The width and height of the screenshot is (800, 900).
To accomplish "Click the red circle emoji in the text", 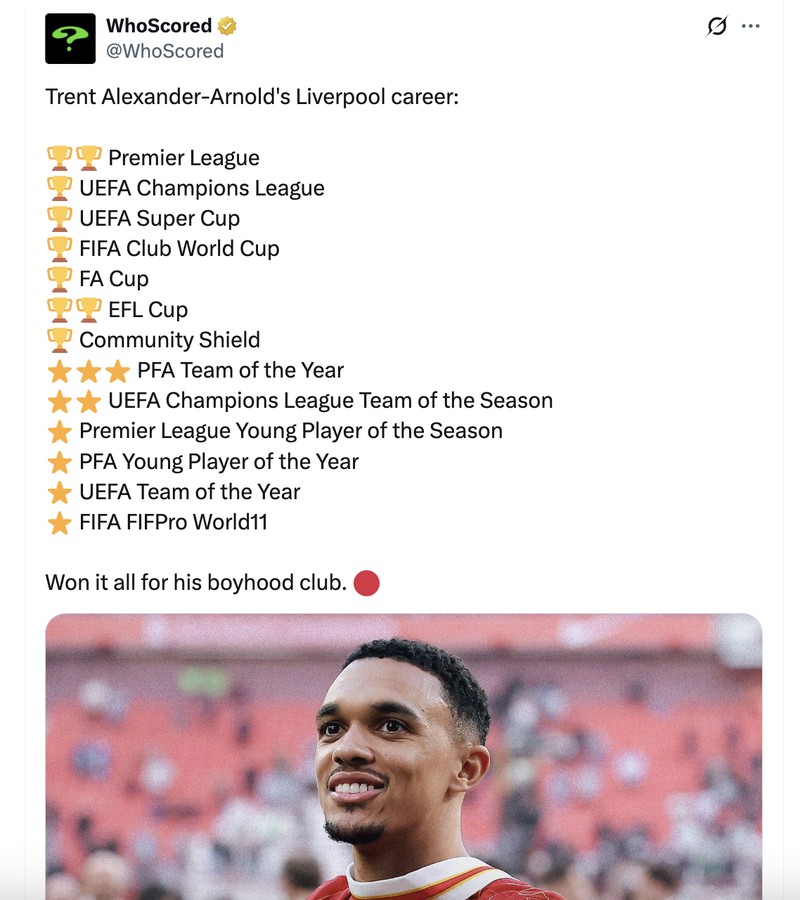I will tap(367, 582).
